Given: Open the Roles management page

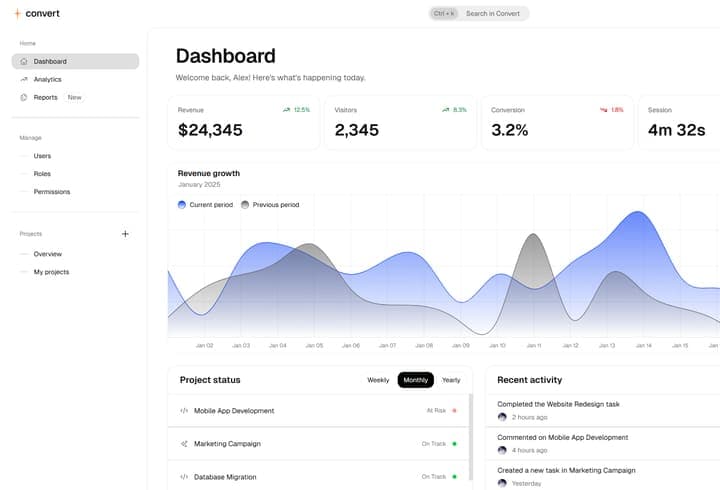Looking at the screenshot, I should [x=42, y=174].
